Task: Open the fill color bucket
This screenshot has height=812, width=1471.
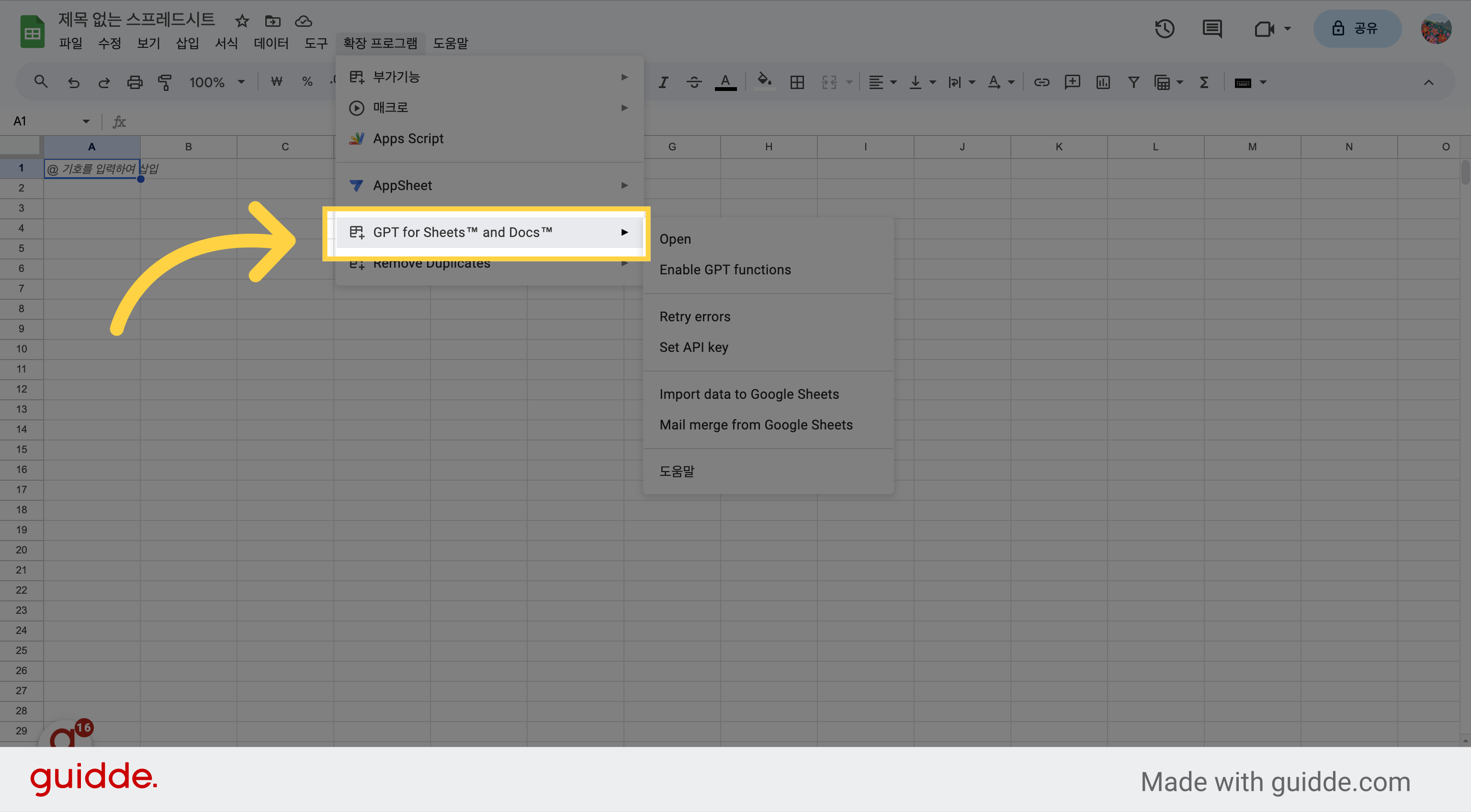Action: click(x=764, y=82)
